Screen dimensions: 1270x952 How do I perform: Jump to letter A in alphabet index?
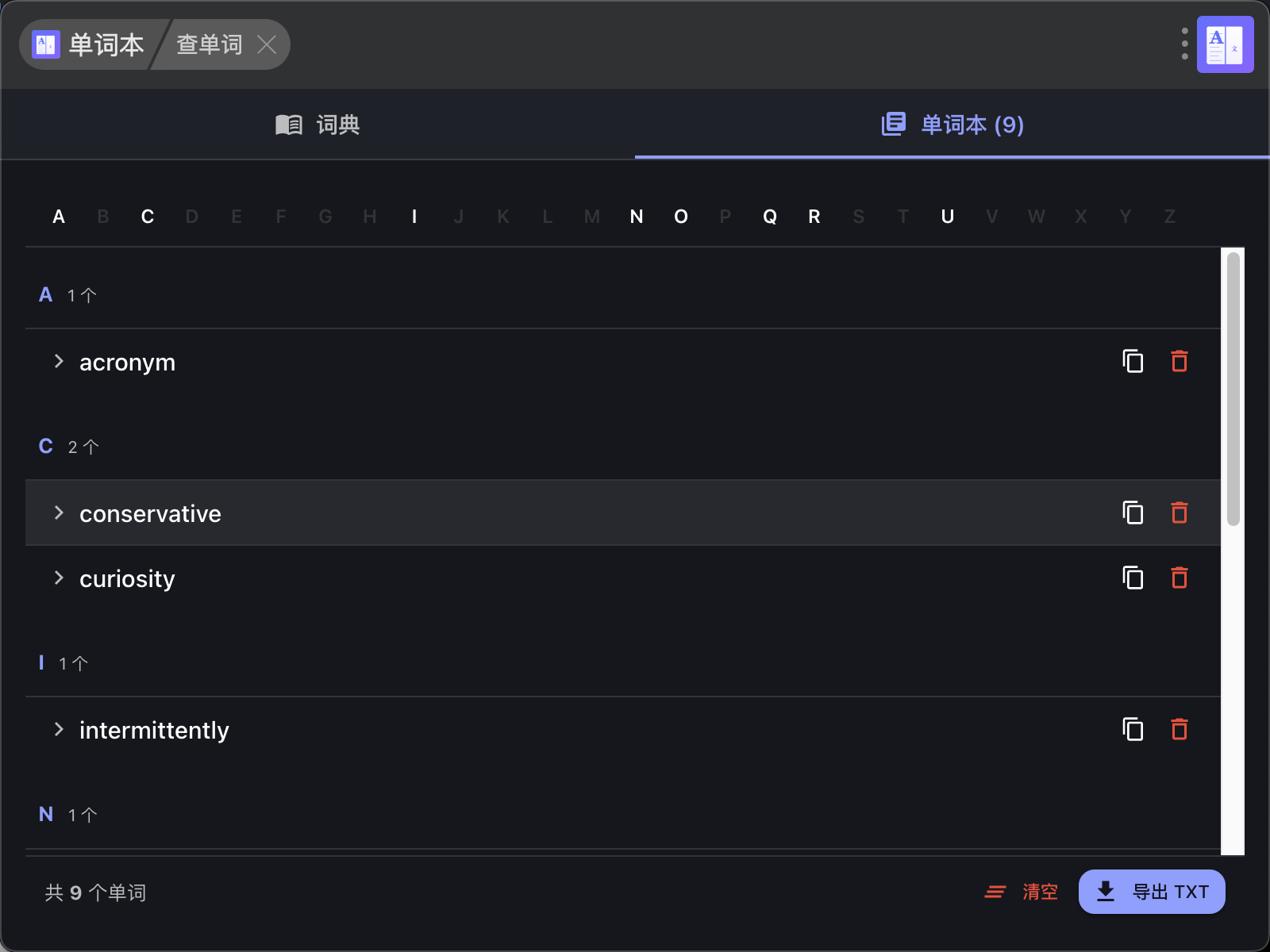pos(59,217)
